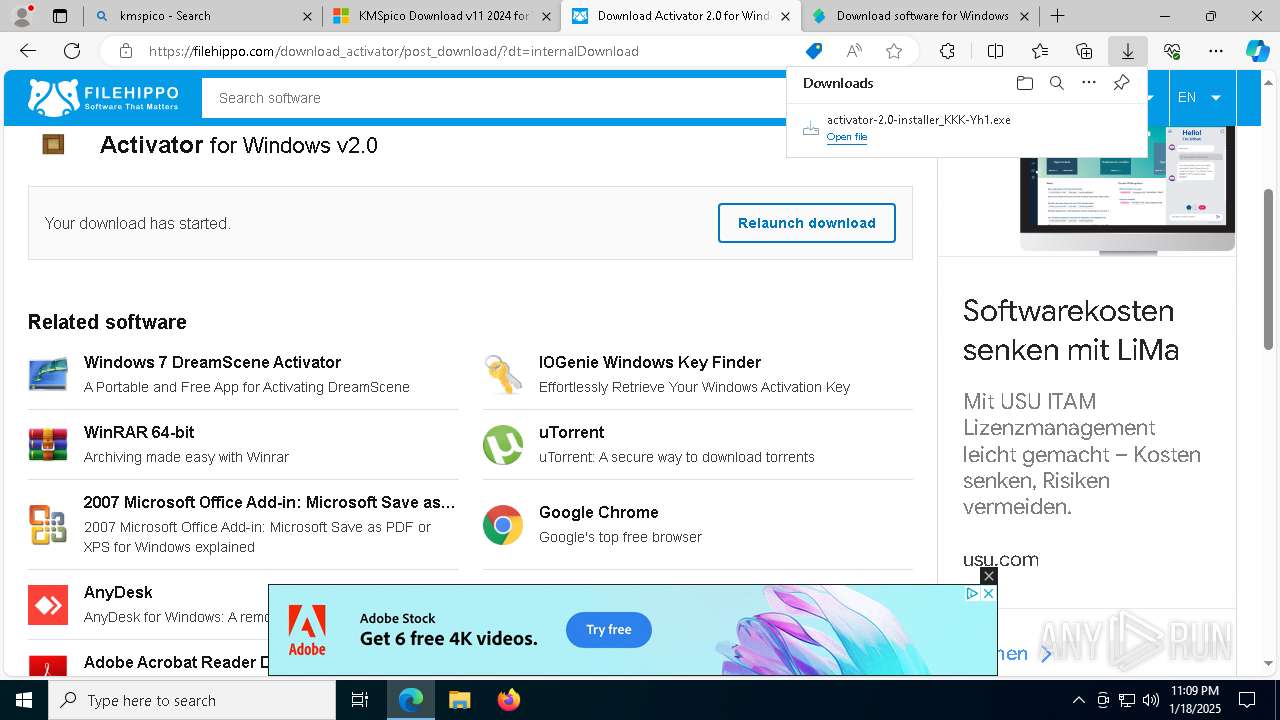View site information lock icon
Image resolution: width=1280 pixels, height=720 pixels.
click(126, 51)
